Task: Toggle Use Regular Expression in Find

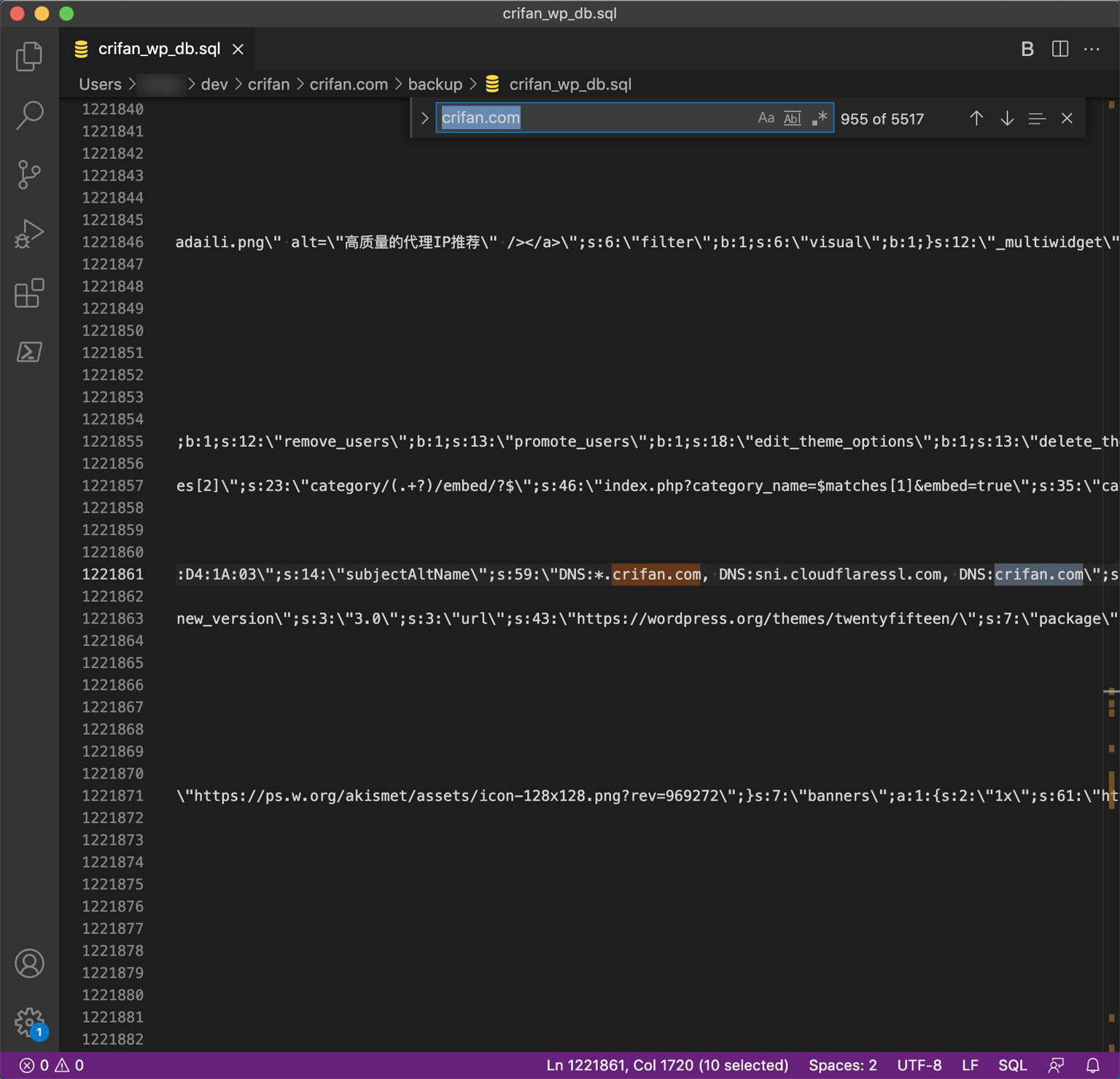Action: (820, 118)
